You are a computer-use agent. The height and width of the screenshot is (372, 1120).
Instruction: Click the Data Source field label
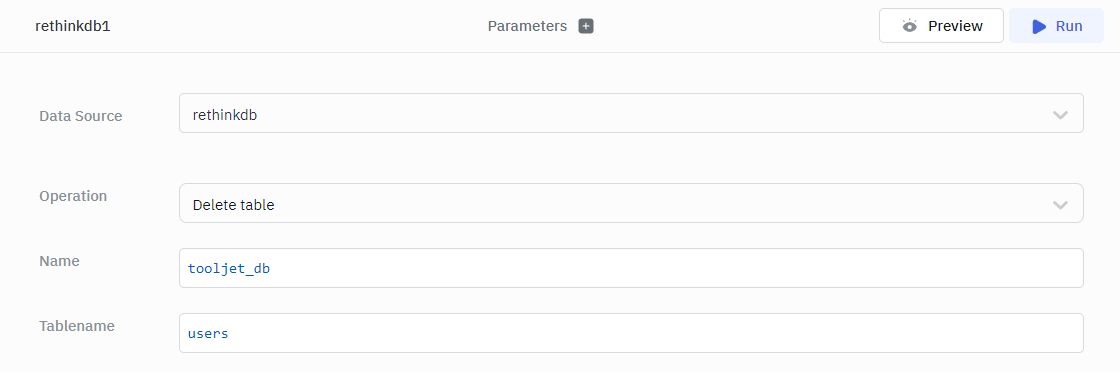(x=81, y=116)
